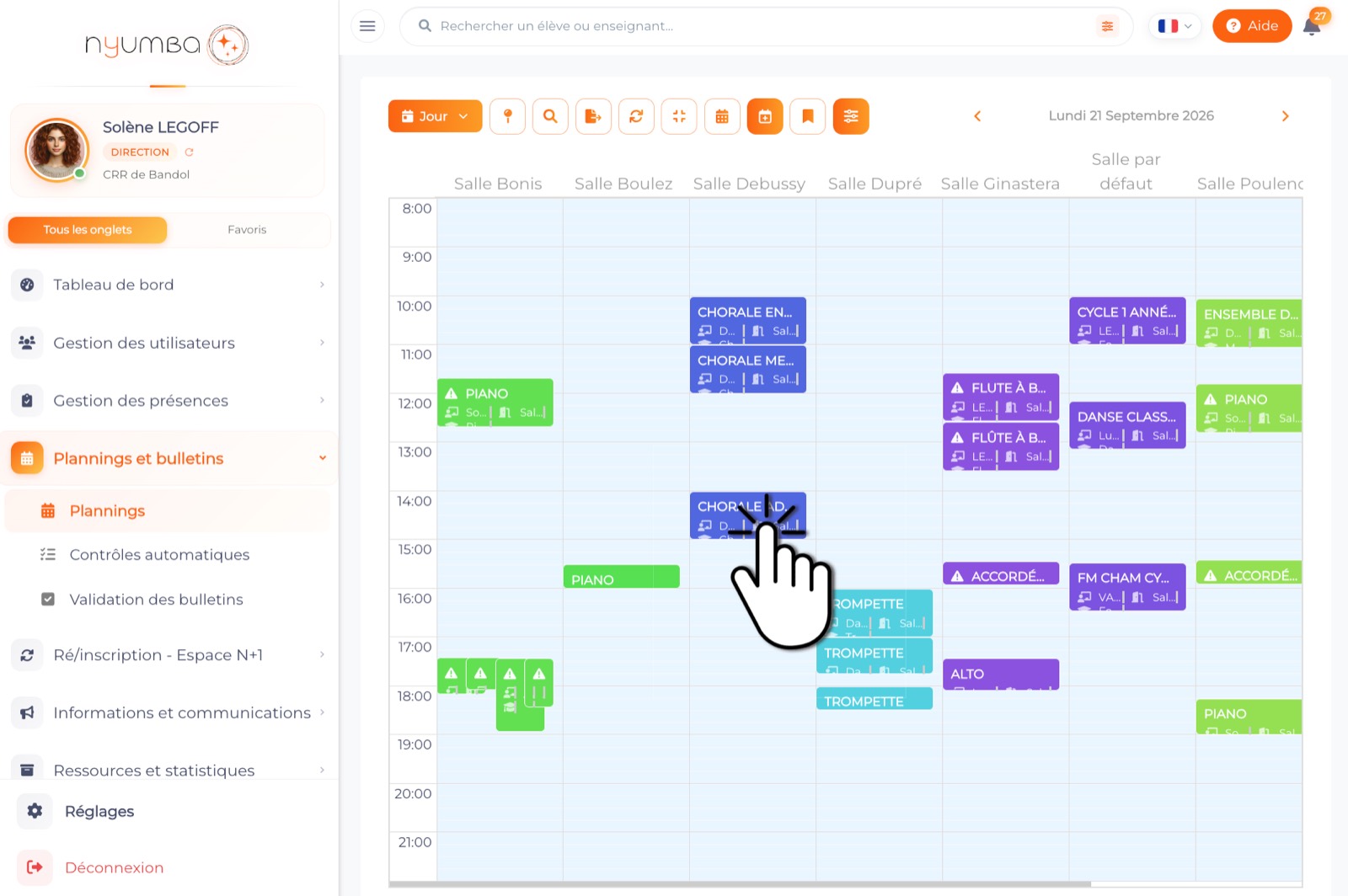Click Solène LEGOFF profile picture
This screenshot has height=896, width=1348.
(x=56, y=150)
